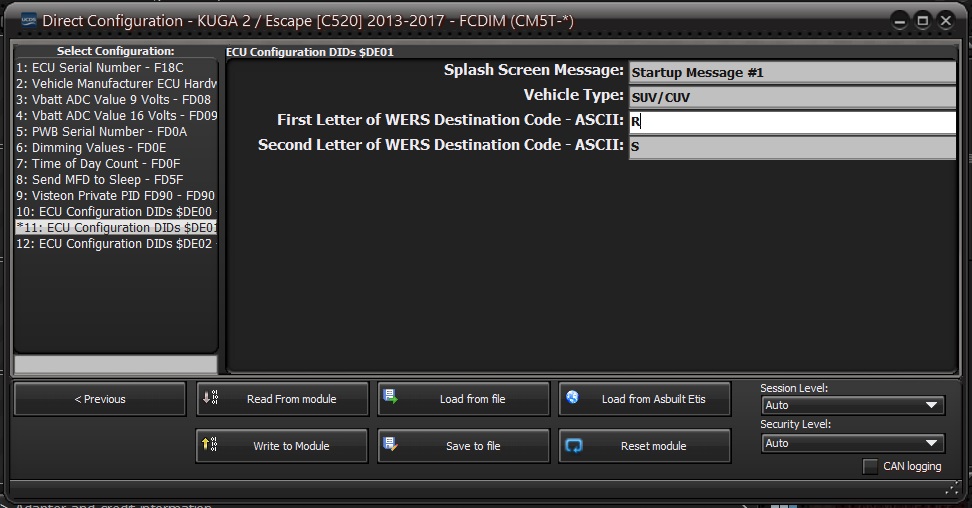Click the Second Letter WERS code field
The width and height of the screenshot is (972, 508).
pyautogui.click(x=792, y=147)
